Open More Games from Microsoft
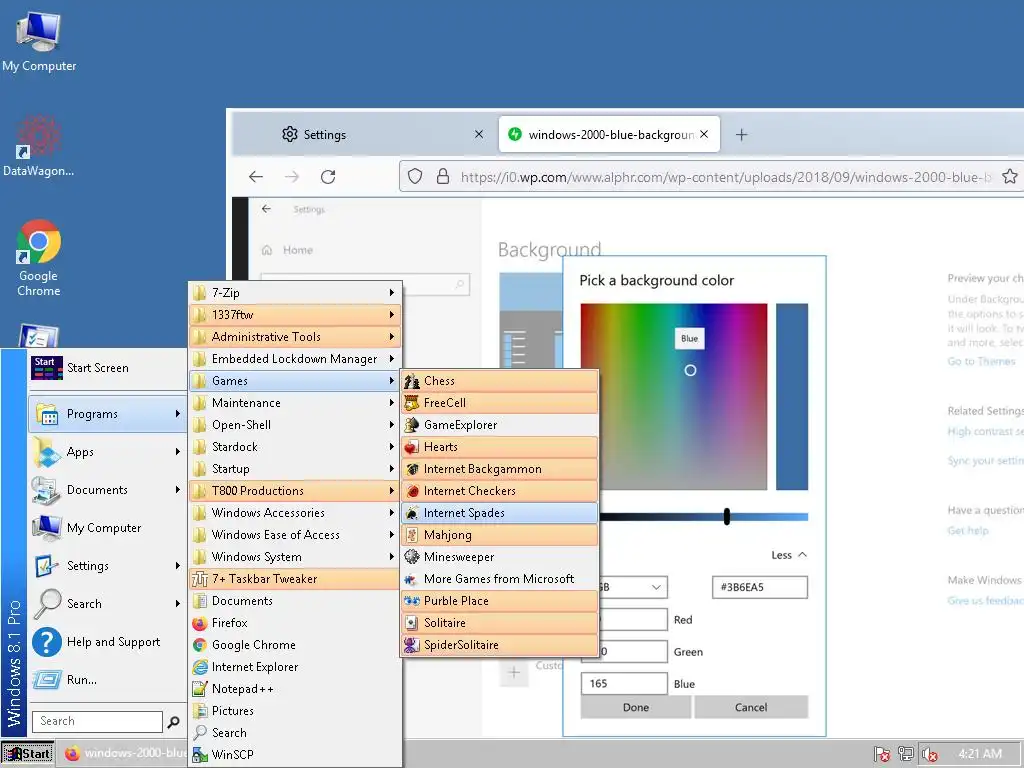 [500, 579]
